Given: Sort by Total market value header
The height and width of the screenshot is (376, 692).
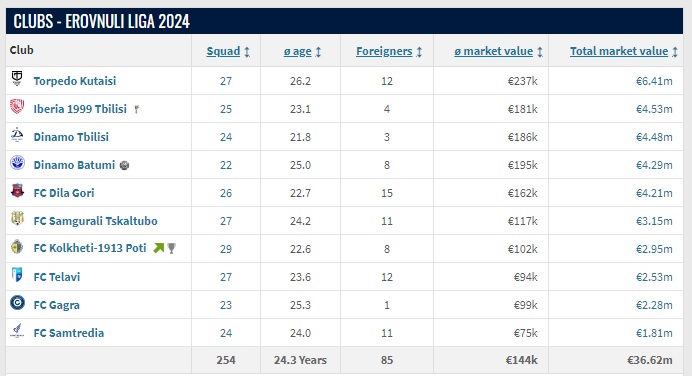Looking at the screenshot, I should (624, 51).
